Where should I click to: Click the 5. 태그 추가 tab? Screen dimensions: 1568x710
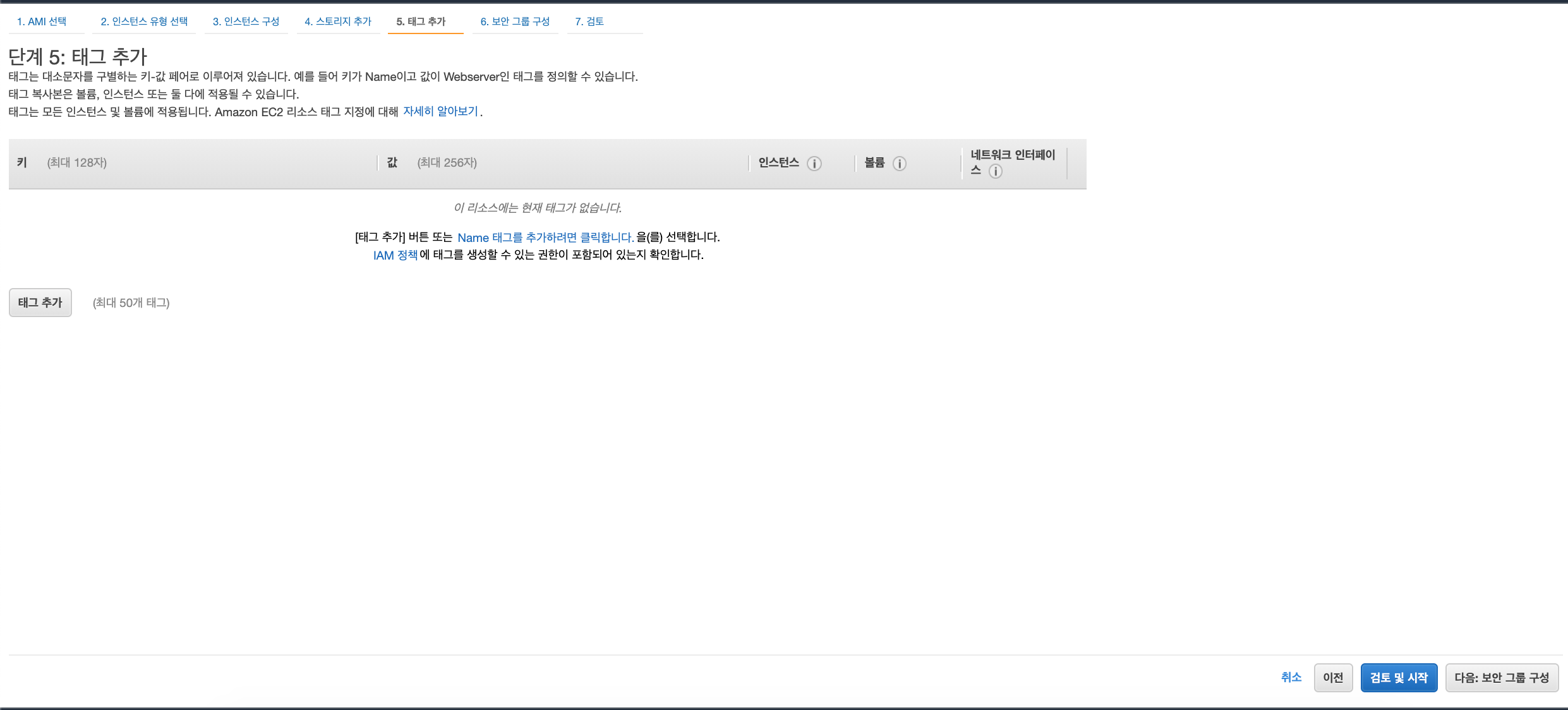[421, 21]
